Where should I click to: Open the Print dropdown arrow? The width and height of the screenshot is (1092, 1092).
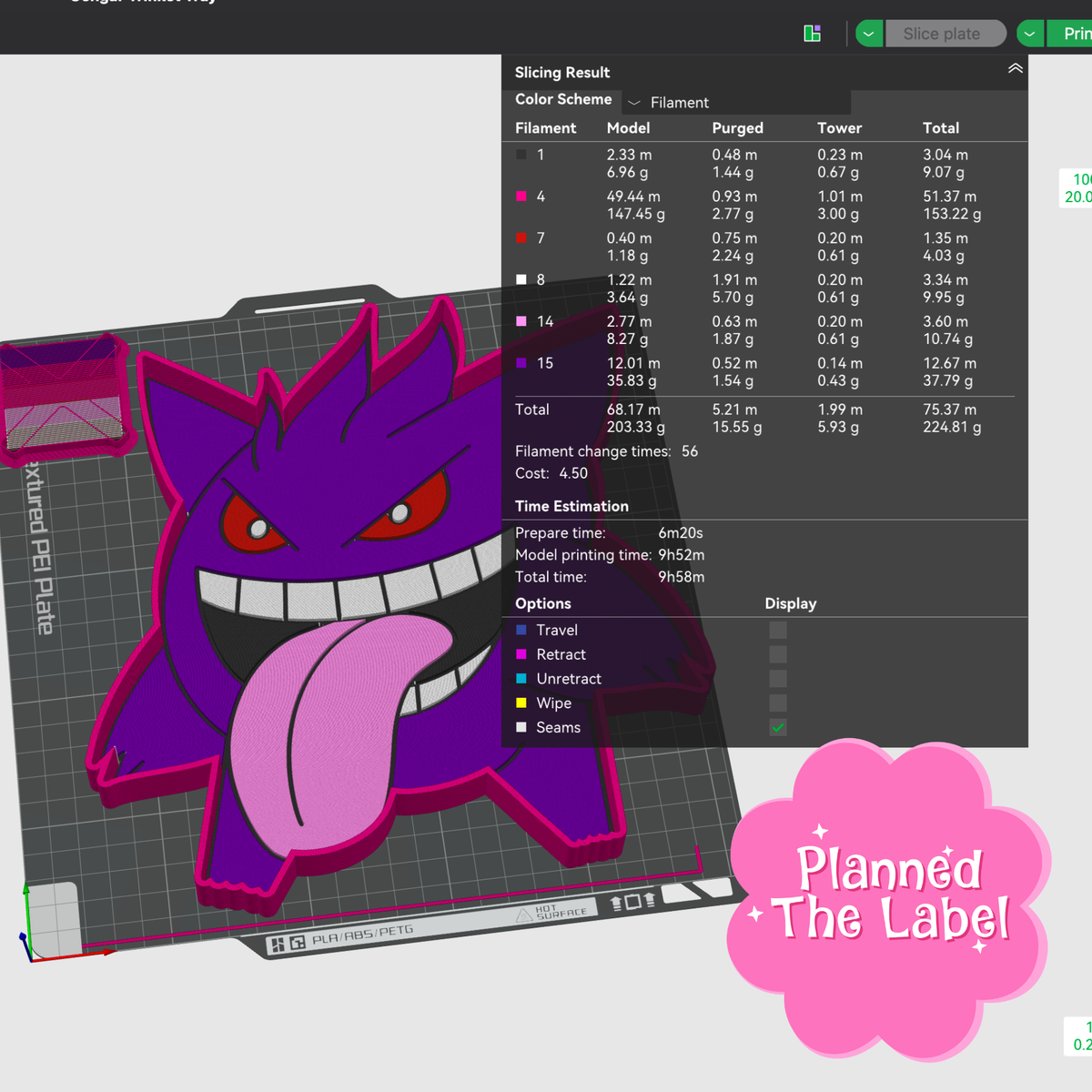coord(1030,34)
